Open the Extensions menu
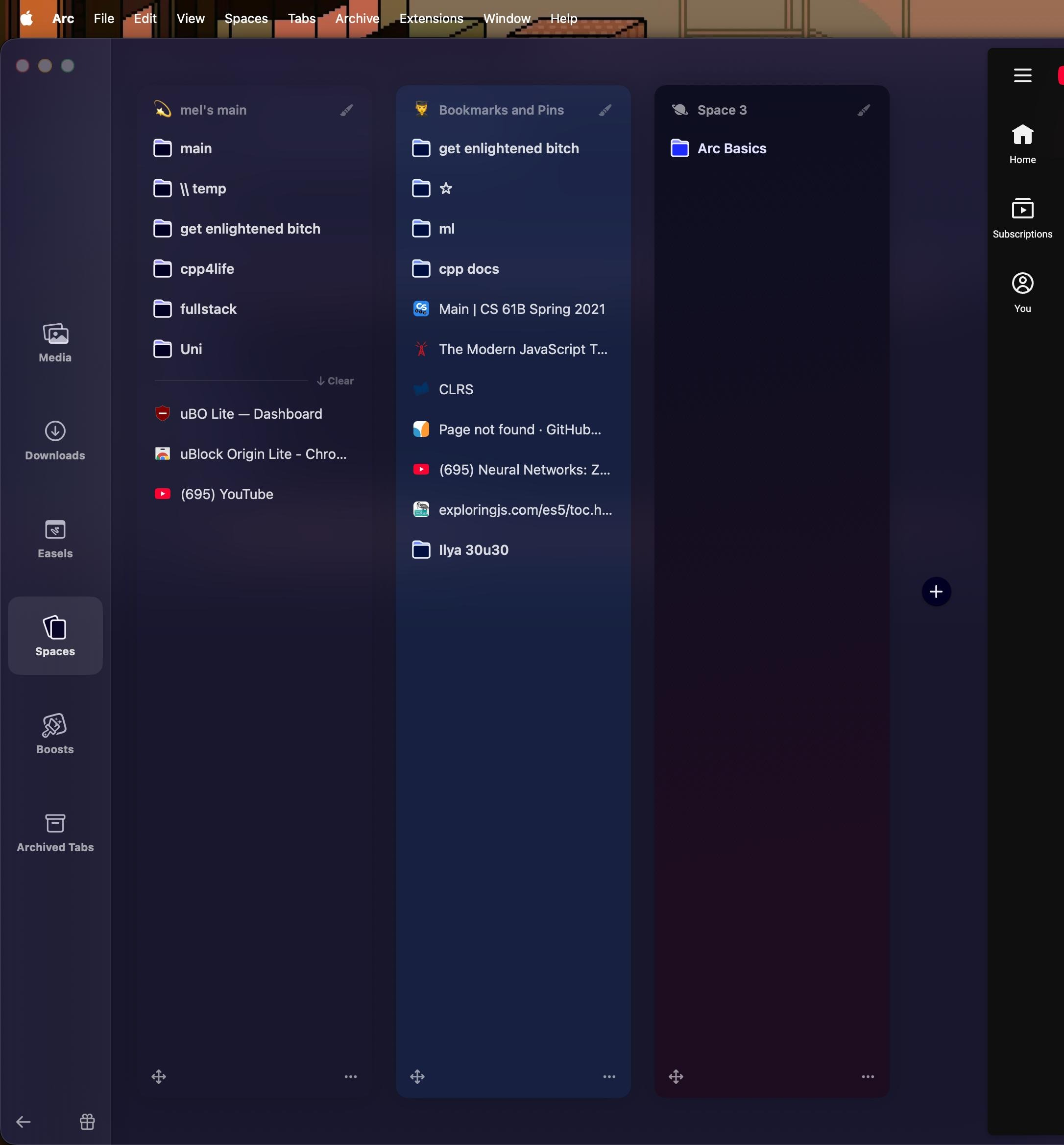This screenshot has width=1064, height=1145. [x=431, y=19]
